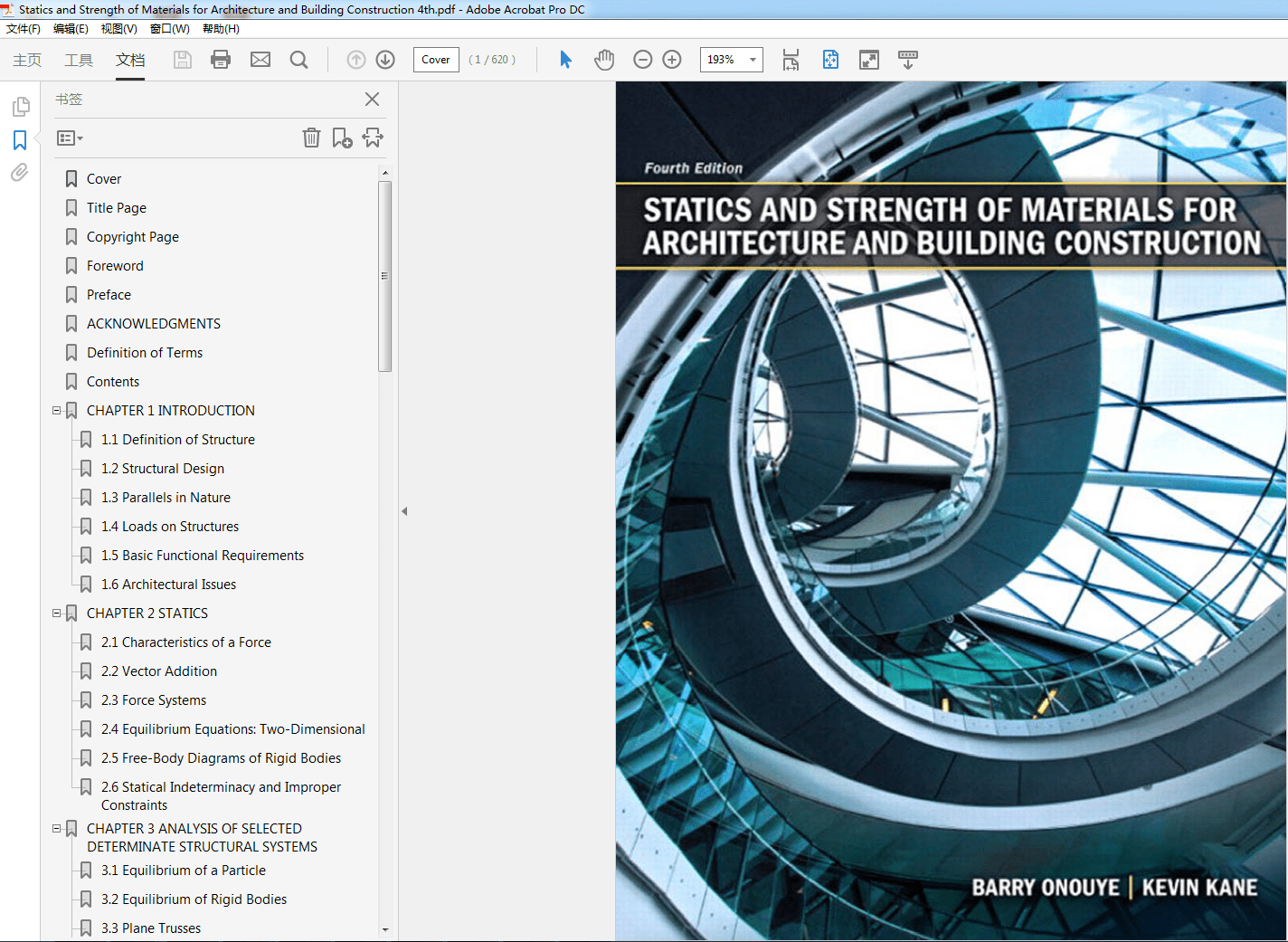Choose the selection arrow tool
Image resolution: width=1288 pixels, height=942 pixels.
point(565,60)
